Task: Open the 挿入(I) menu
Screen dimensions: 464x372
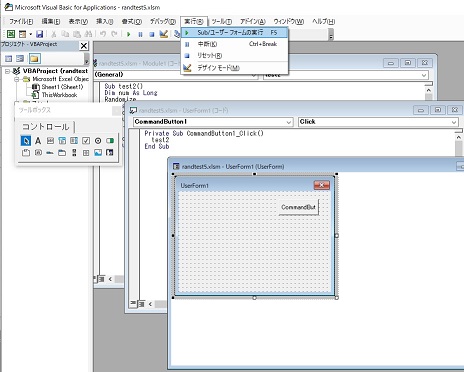Action: pyautogui.click(x=105, y=21)
